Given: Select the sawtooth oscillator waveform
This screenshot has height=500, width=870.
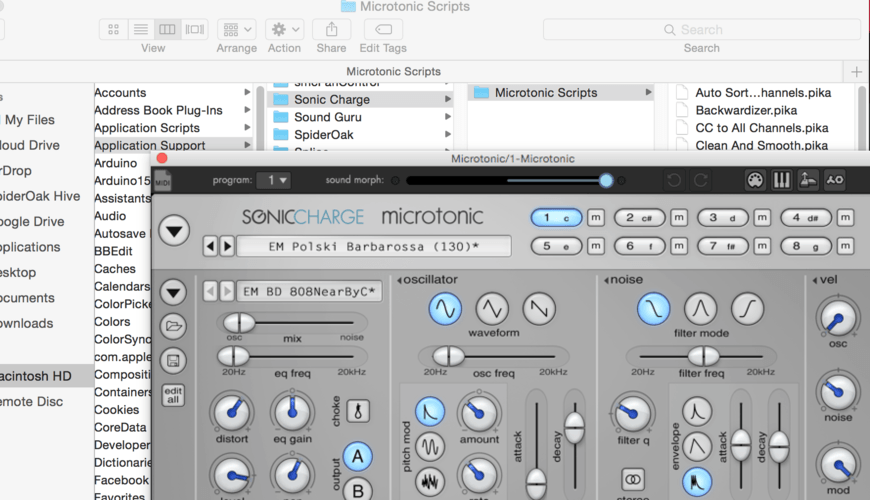Looking at the screenshot, I should click(539, 309).
